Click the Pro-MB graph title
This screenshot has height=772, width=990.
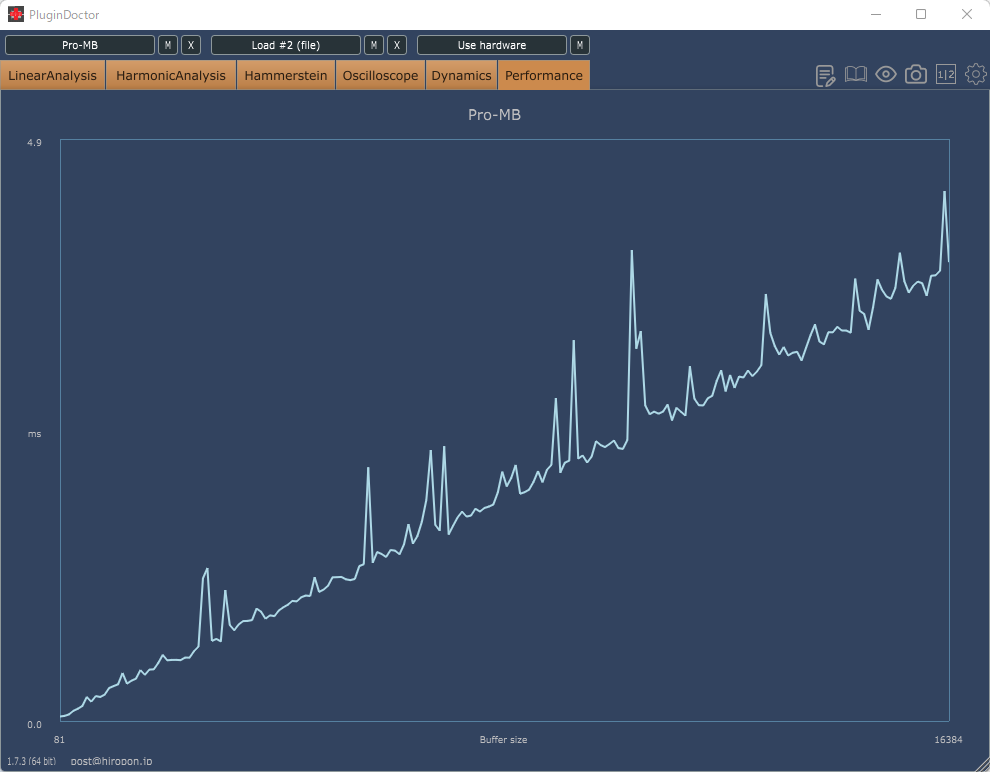(494, 115)
